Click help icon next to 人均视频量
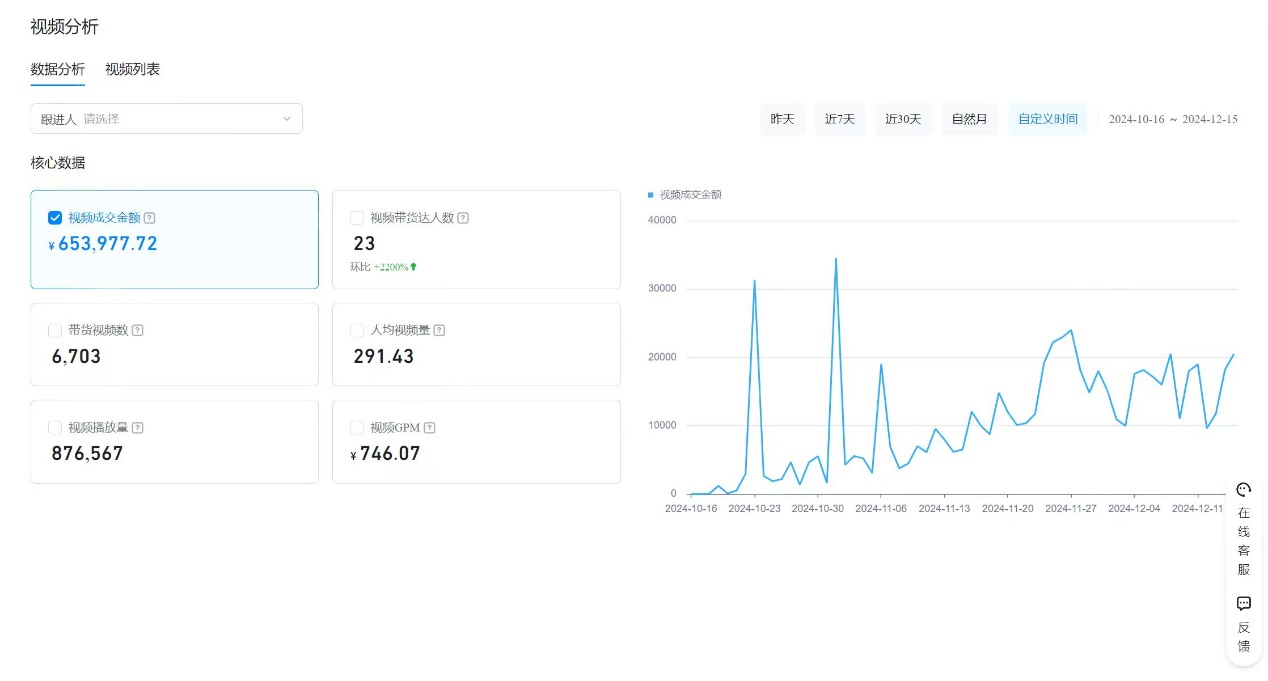The height and width of the screenshot is (681, 1268). pyautogui.click(x=439, y=330)
